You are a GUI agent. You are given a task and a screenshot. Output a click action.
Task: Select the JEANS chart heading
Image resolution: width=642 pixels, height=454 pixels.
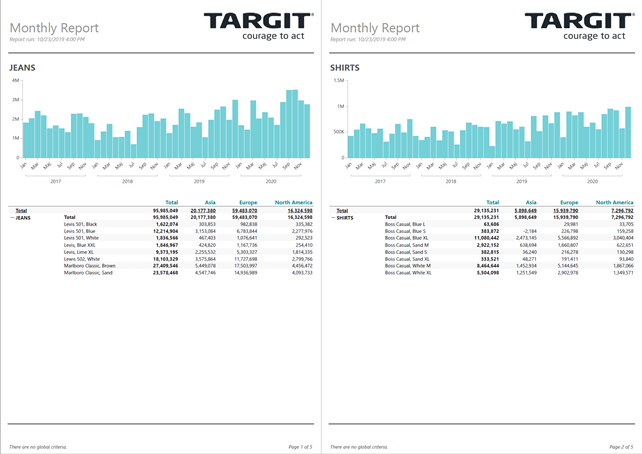(x=23, y=68)
